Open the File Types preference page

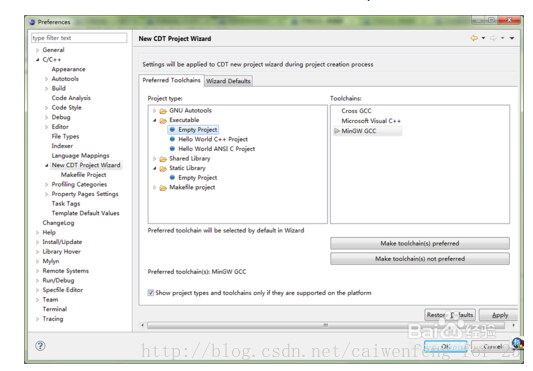point(65,136)
